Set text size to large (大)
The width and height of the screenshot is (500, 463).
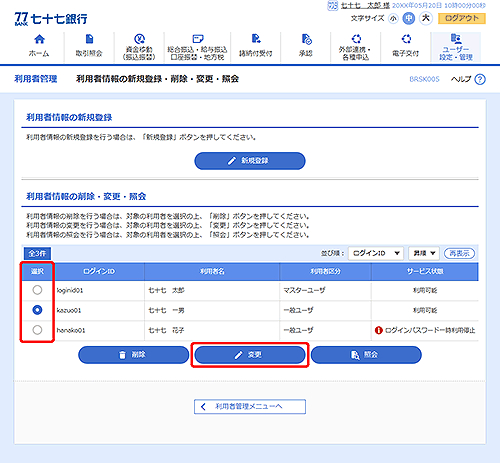426,18
